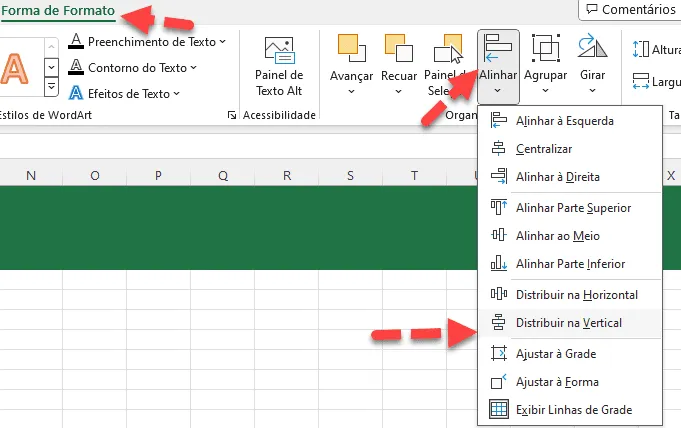This screenshot has width=681, height=428.
Task: Click the Contorno do Texto icon
Action: click(76, 67)
